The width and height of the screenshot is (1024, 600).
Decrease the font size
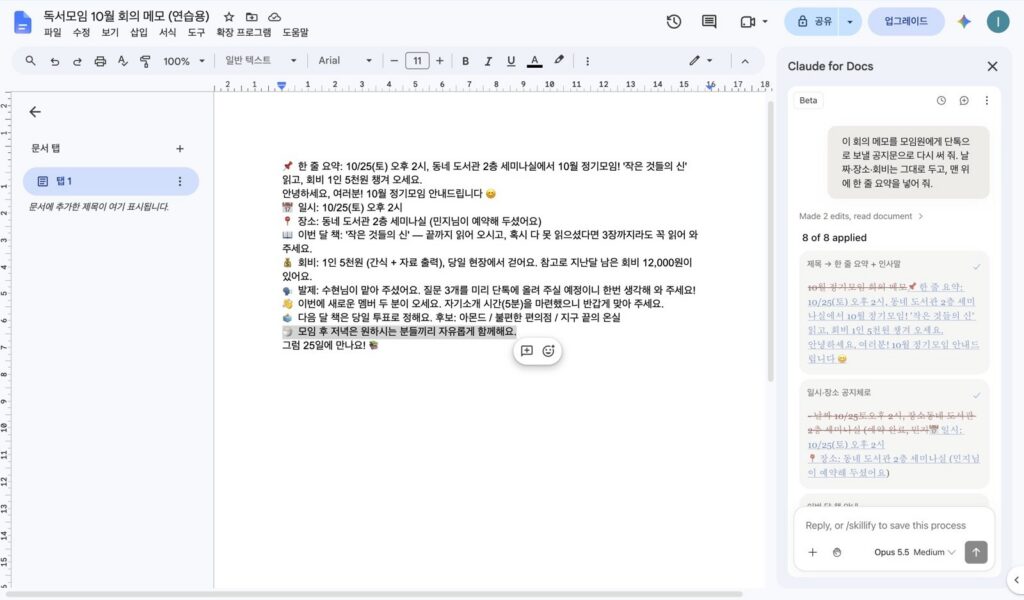(394, 61)
